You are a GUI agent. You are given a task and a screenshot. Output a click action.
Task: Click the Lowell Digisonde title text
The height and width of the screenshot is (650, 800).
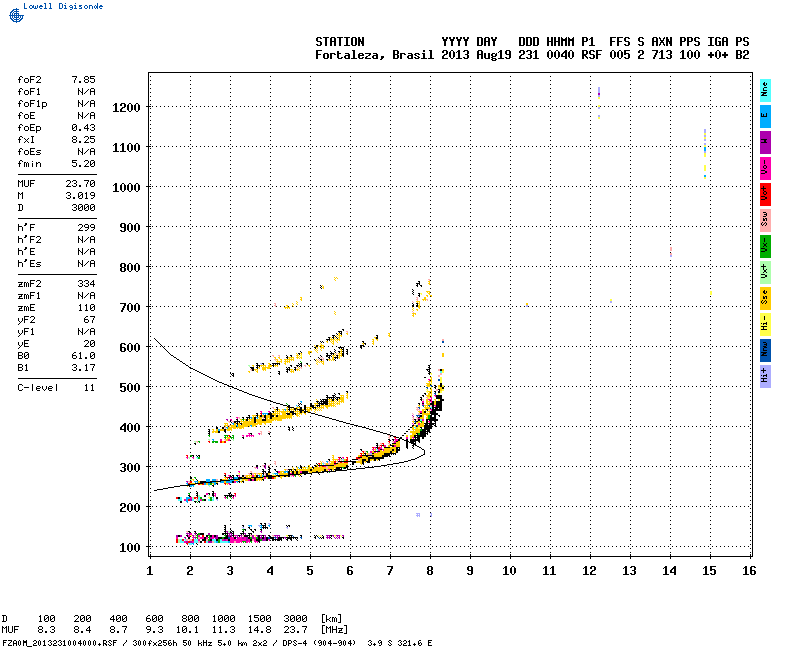[63, 6]
